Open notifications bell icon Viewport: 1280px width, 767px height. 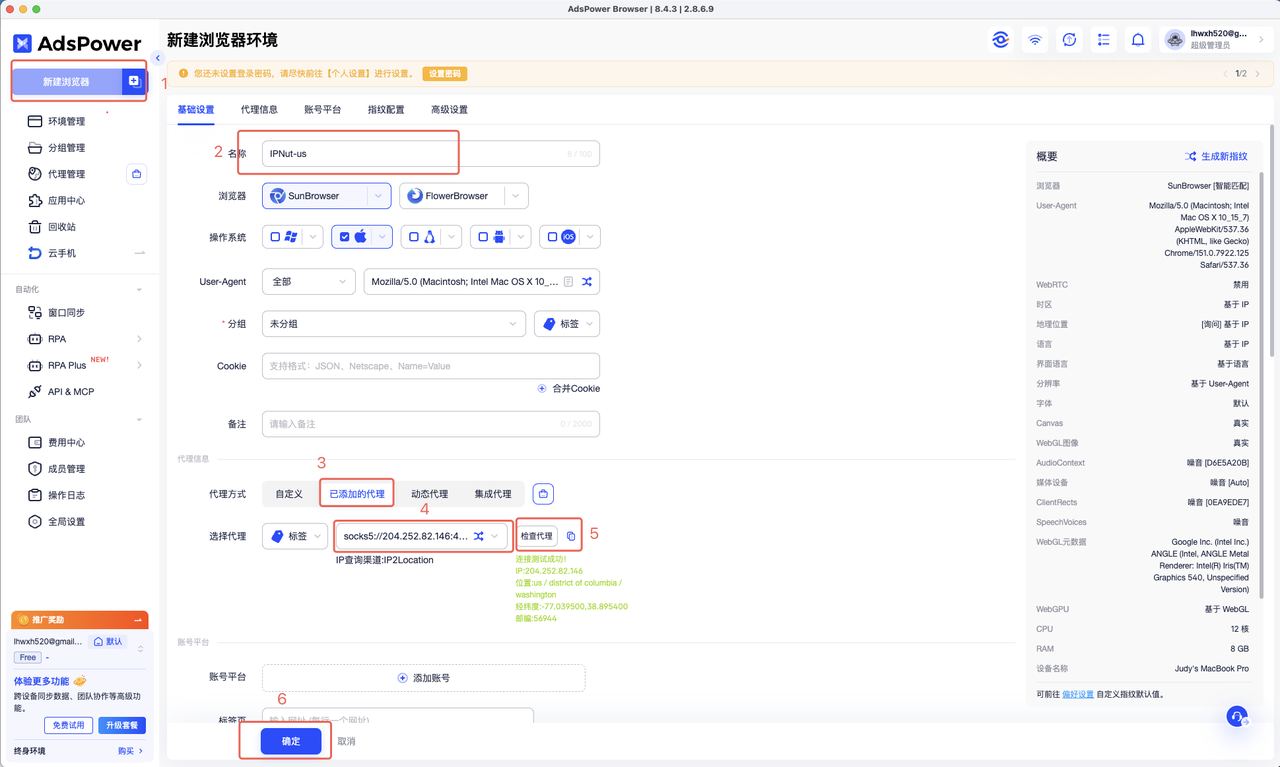1138,40
